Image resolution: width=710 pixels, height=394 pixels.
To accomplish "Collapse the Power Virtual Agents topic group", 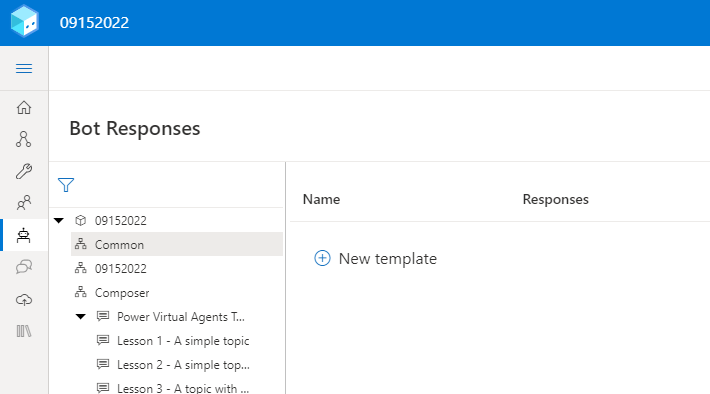I will tap(81, 317).
